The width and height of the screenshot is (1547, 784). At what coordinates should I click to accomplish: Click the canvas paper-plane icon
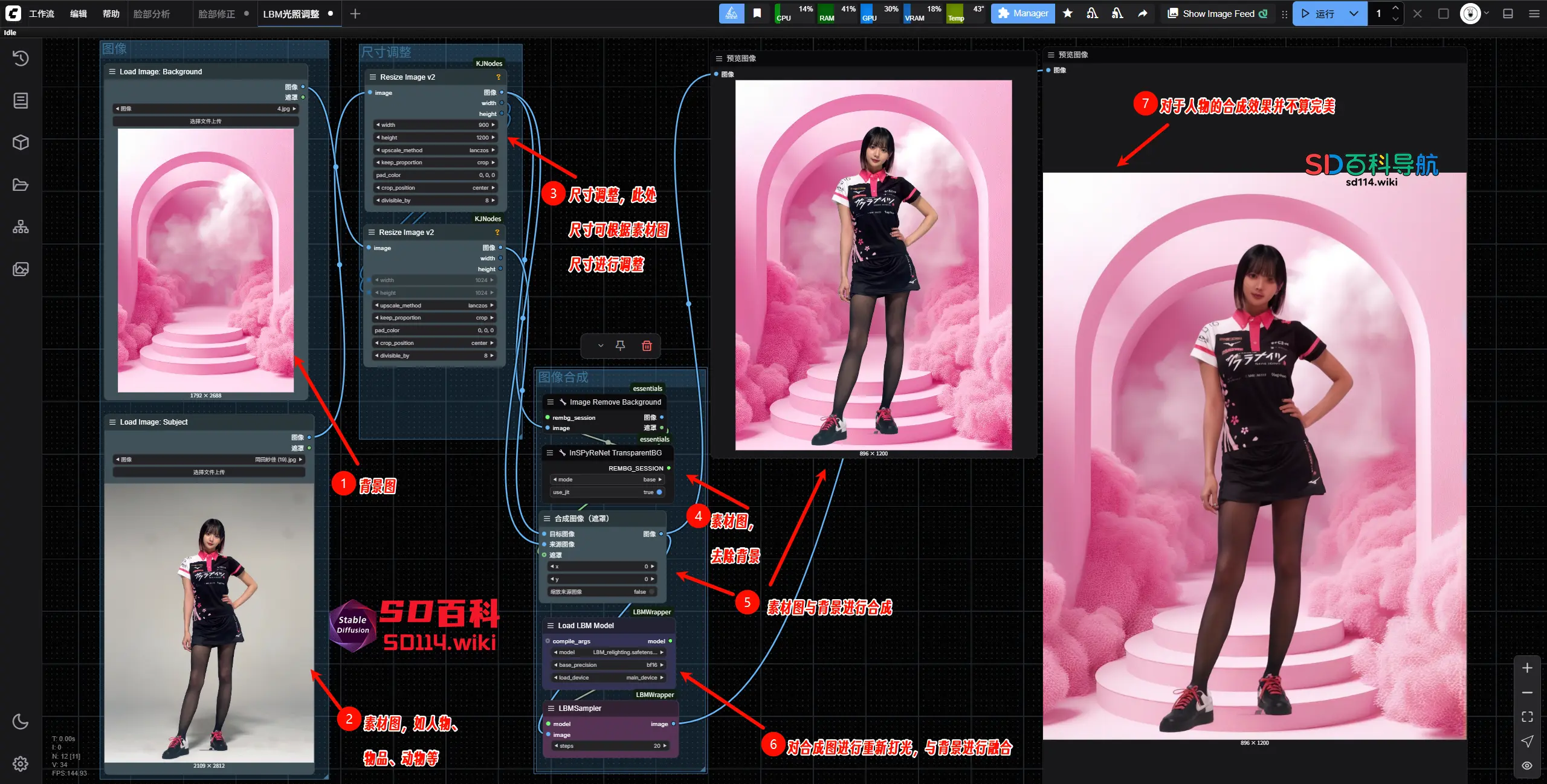[x=1527, y=741]
